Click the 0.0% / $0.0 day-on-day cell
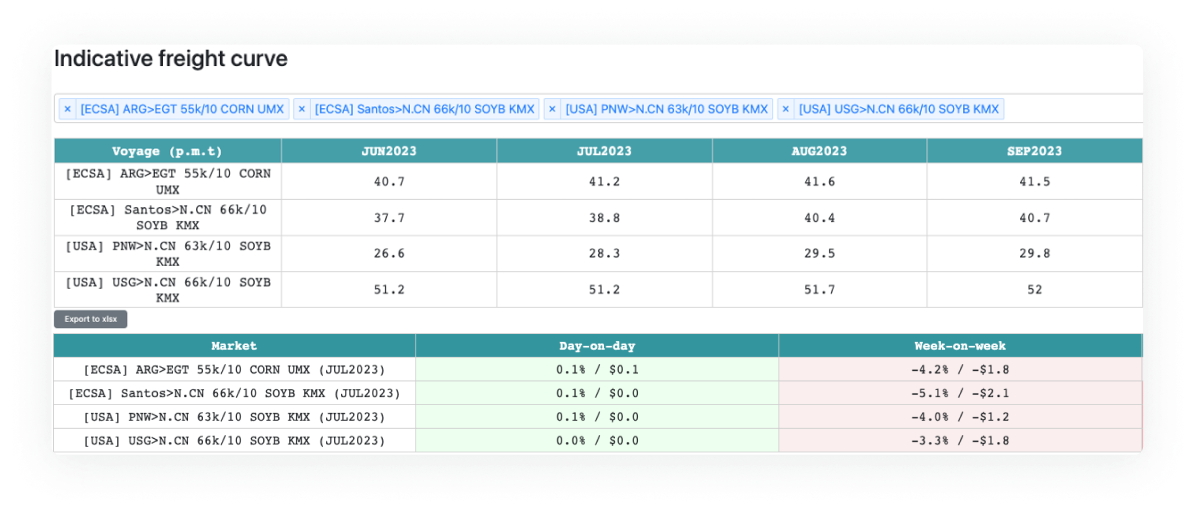 [x=597, y=441]
